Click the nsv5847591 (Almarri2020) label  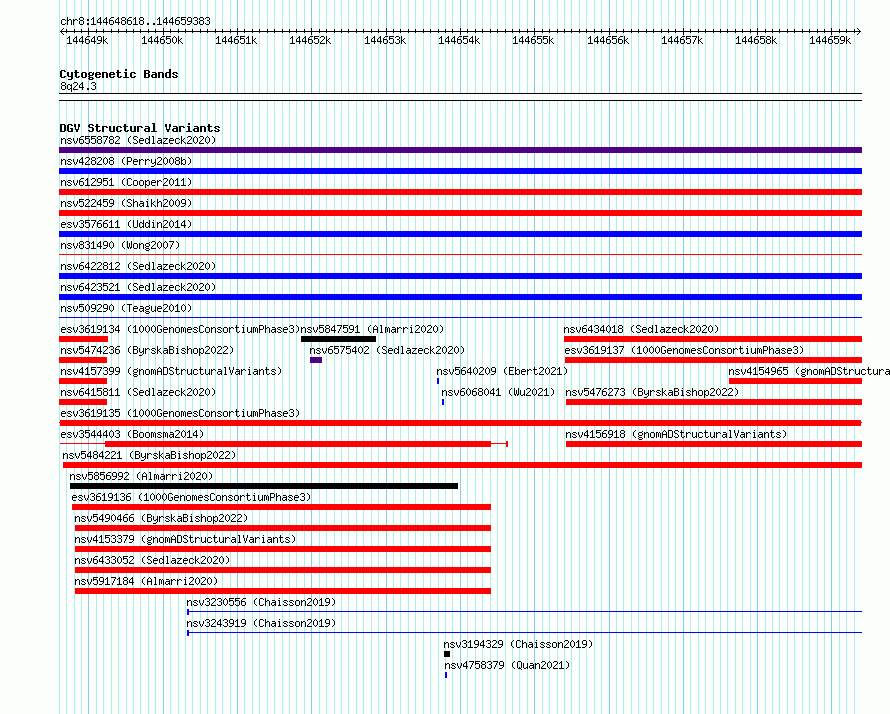point(372,329)
